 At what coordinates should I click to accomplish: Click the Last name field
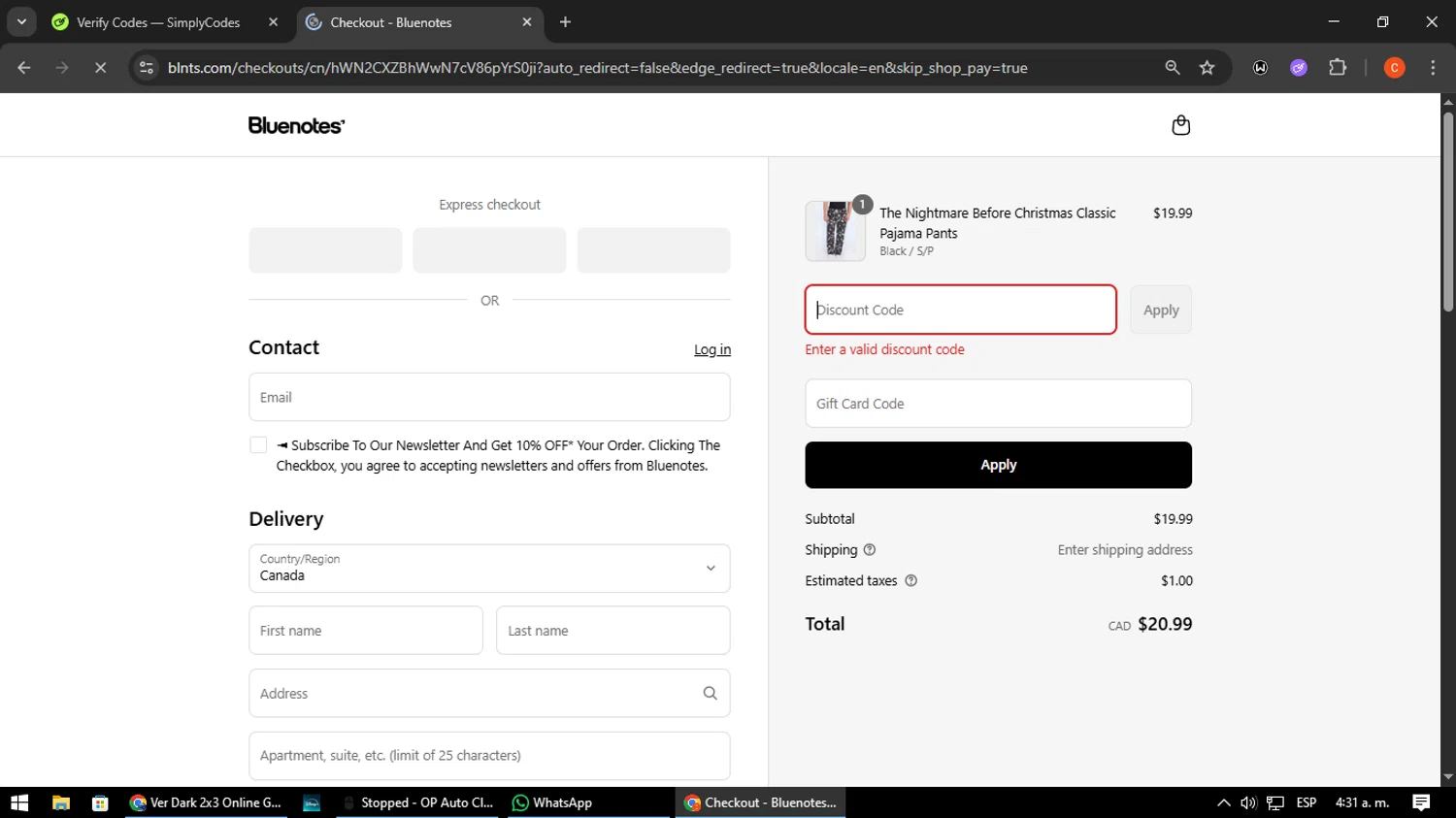coord(613,630)
